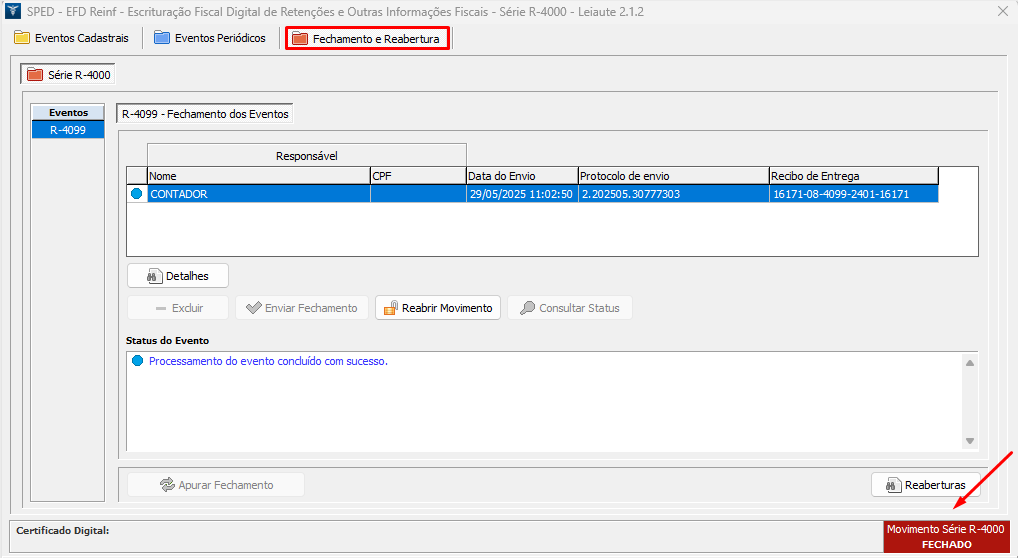The width and height of the screenshot is (1018, 558).
Task: Select the CONTADOR row name cell
Action: pos(258,194)
